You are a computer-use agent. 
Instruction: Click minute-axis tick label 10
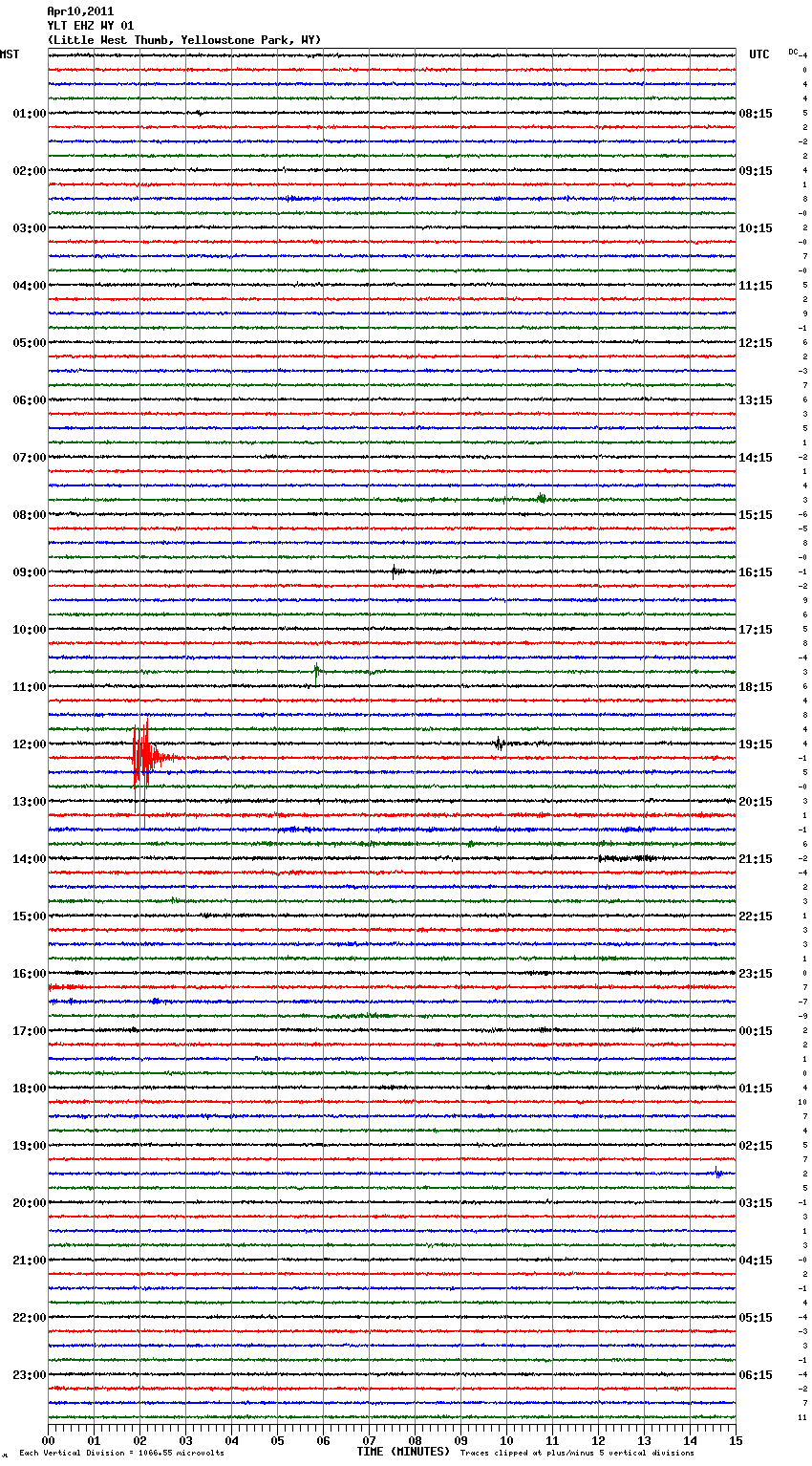point(506,1440)
